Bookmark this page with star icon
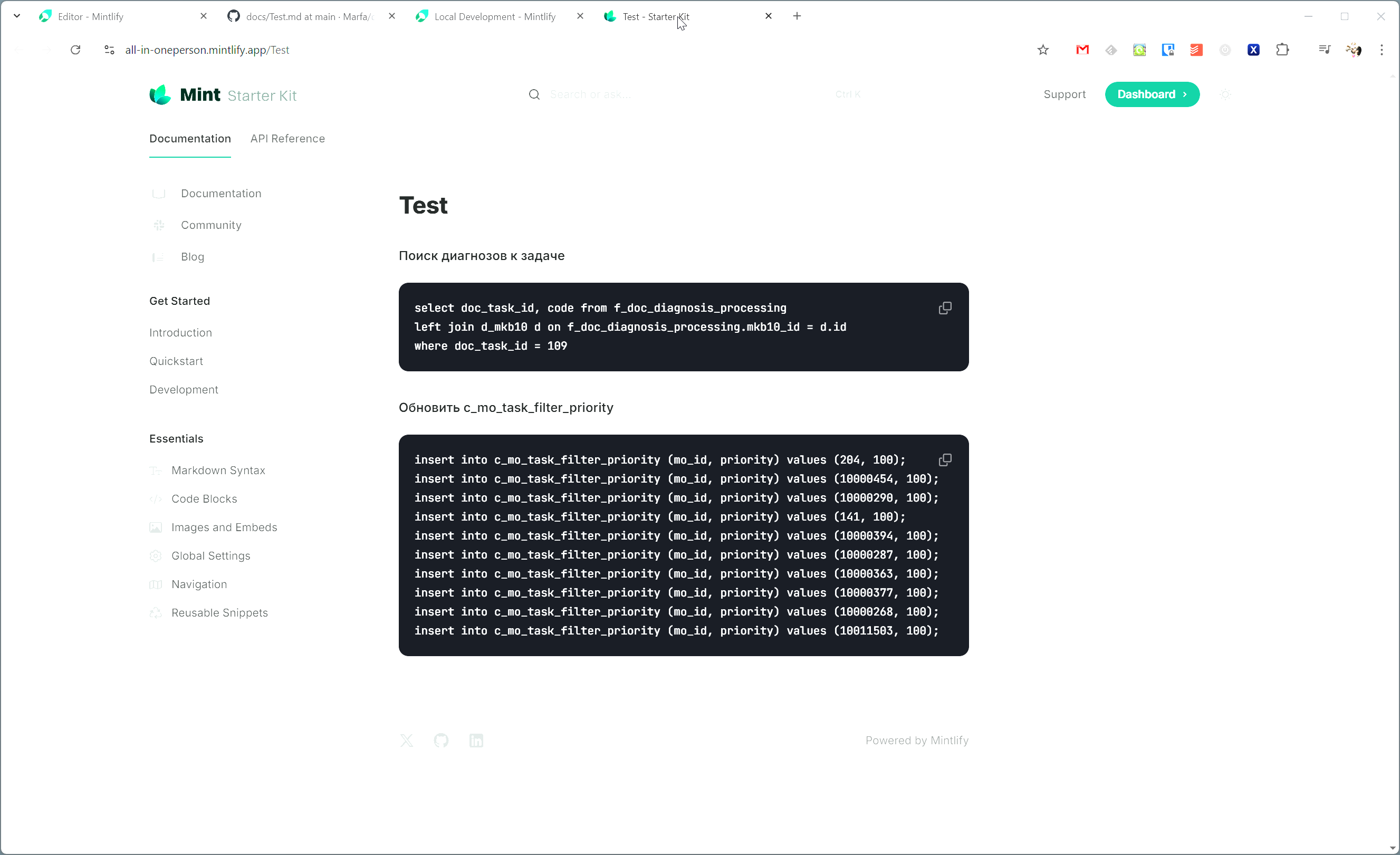This screenshot has width=1400, height=855. pos(1042,50)
